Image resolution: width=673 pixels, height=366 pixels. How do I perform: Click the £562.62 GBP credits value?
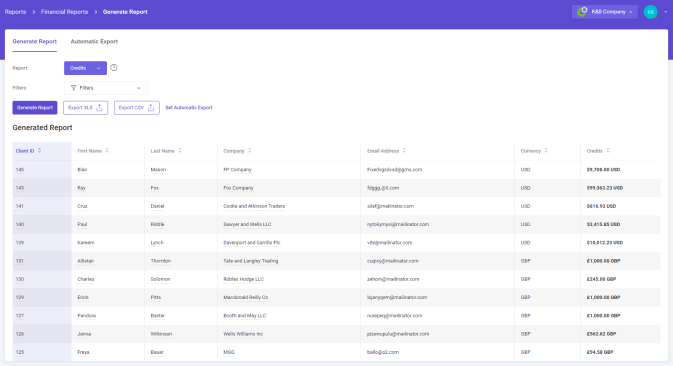(x=601, y=334)
